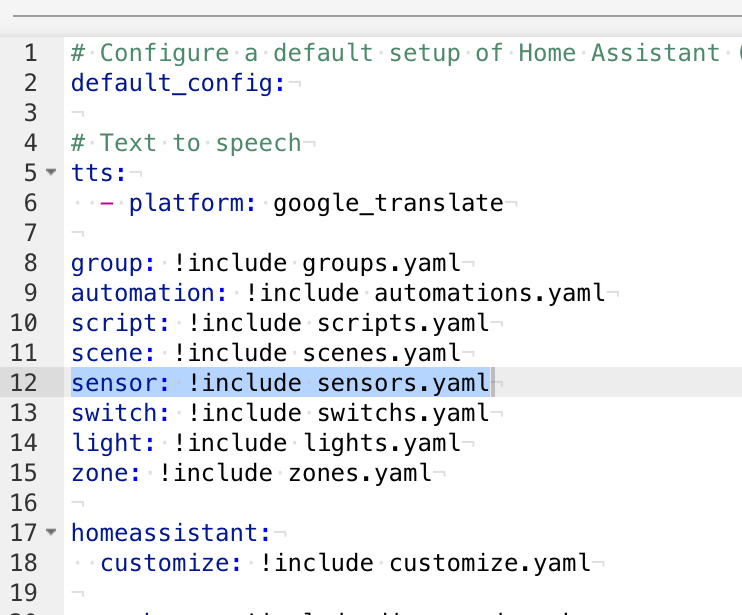Viewport: 742px width, 615px height.
Task: Click line number 15 in gutter
Action: click(x=24, y=473)
